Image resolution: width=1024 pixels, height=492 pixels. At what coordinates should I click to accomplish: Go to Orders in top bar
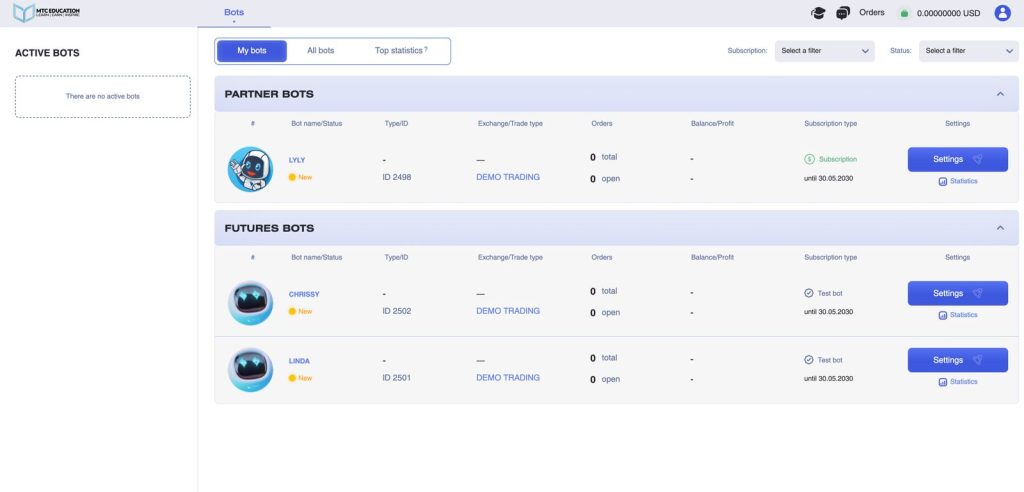[871, 13]
